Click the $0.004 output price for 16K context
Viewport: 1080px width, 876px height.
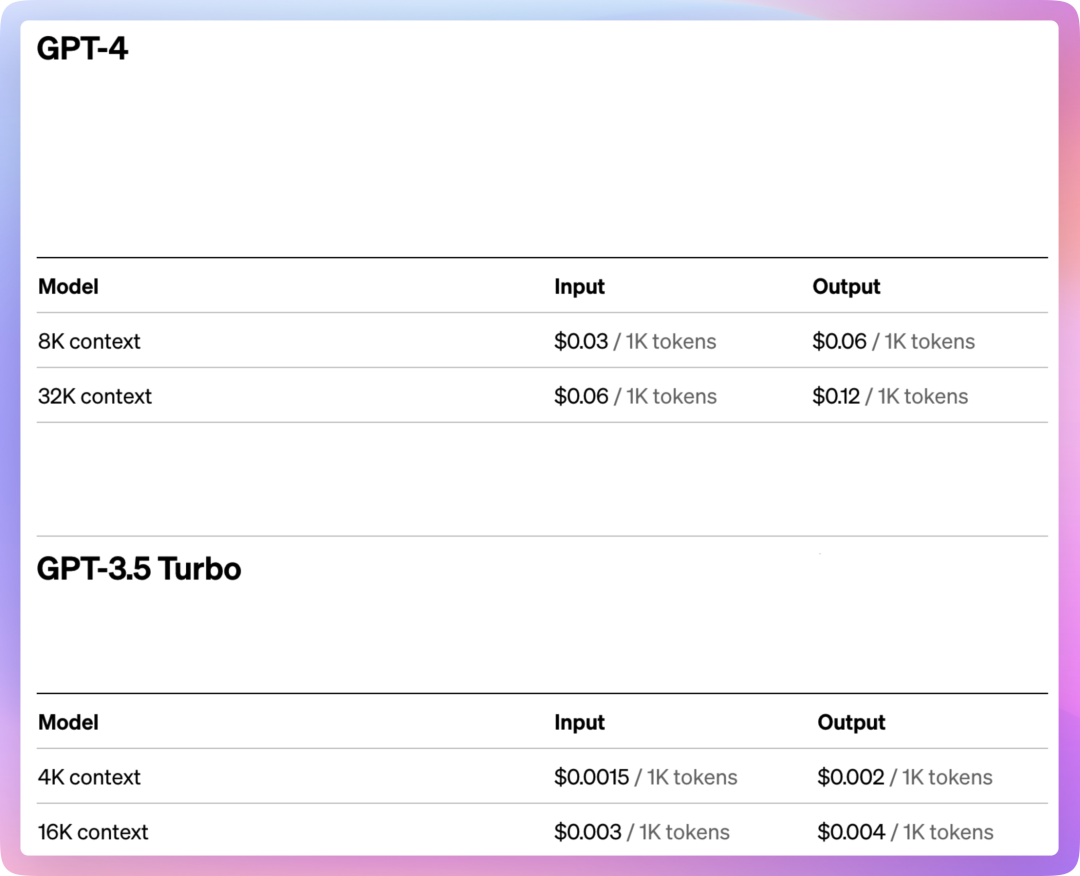coord(851,833)
